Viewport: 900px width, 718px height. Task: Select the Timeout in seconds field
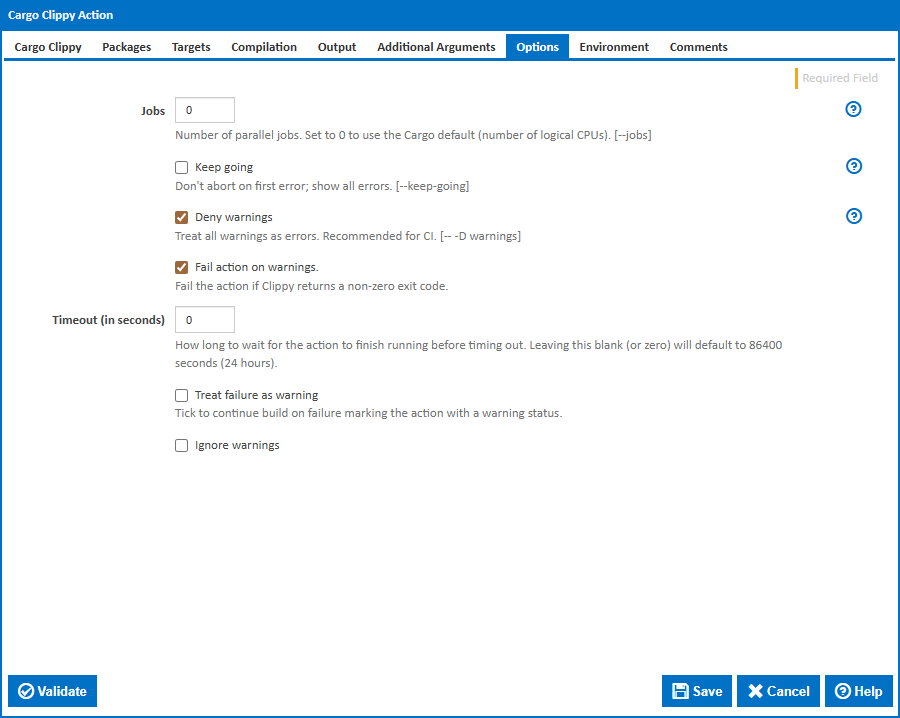point(204,319)
